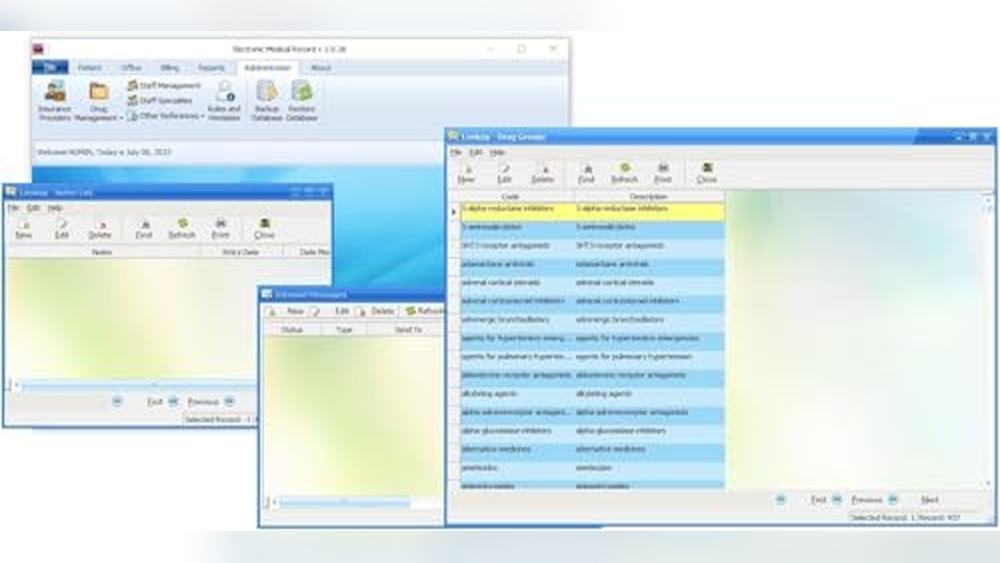The width and height of the screenshot is (1000, 563).
Task: Switch to the Billing ribbon tab
Action: coord(170,68)
